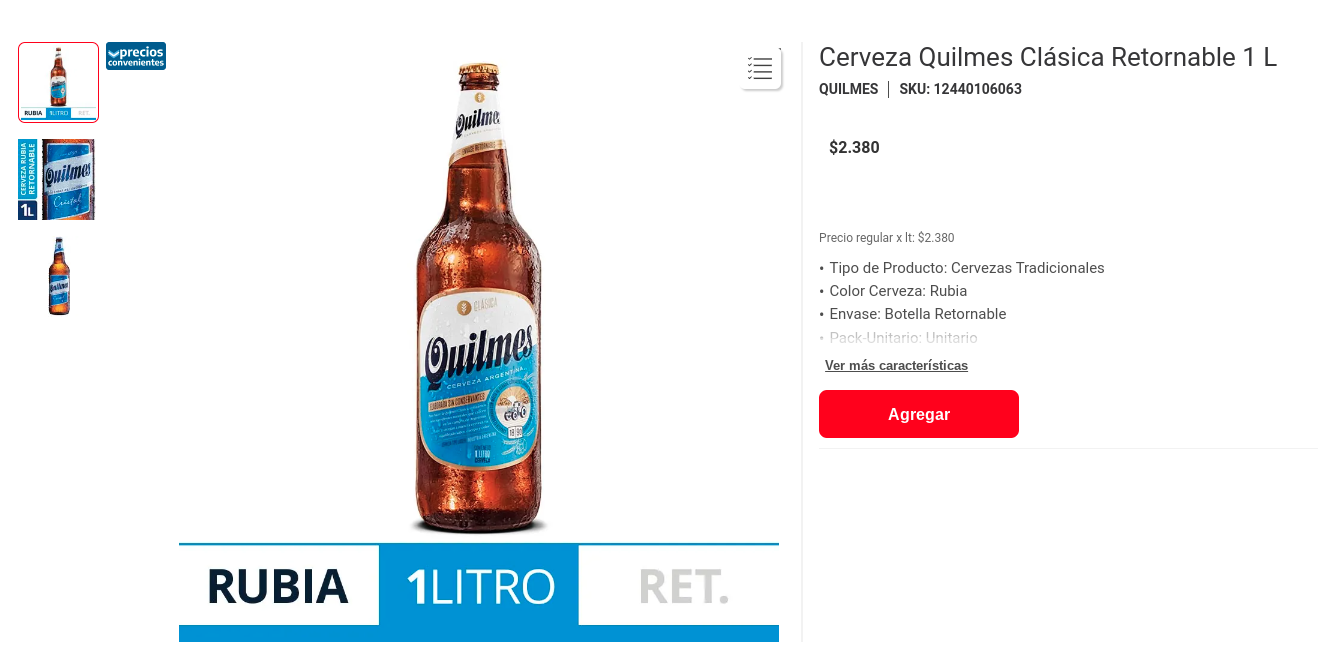Add product with the red Agregar button
Screen dimensions: 1318x669
coord(919,414)
